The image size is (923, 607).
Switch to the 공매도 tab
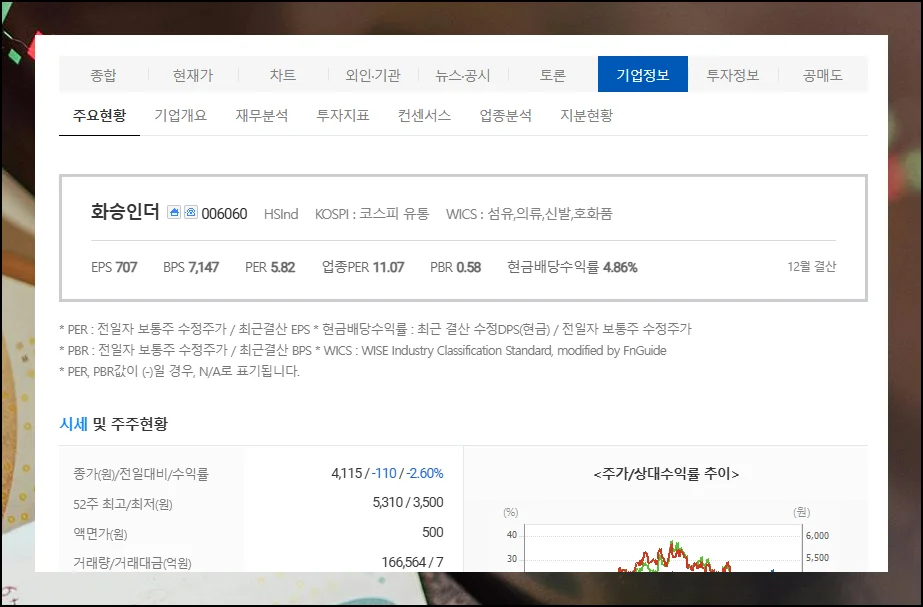[x=823, y=73]
